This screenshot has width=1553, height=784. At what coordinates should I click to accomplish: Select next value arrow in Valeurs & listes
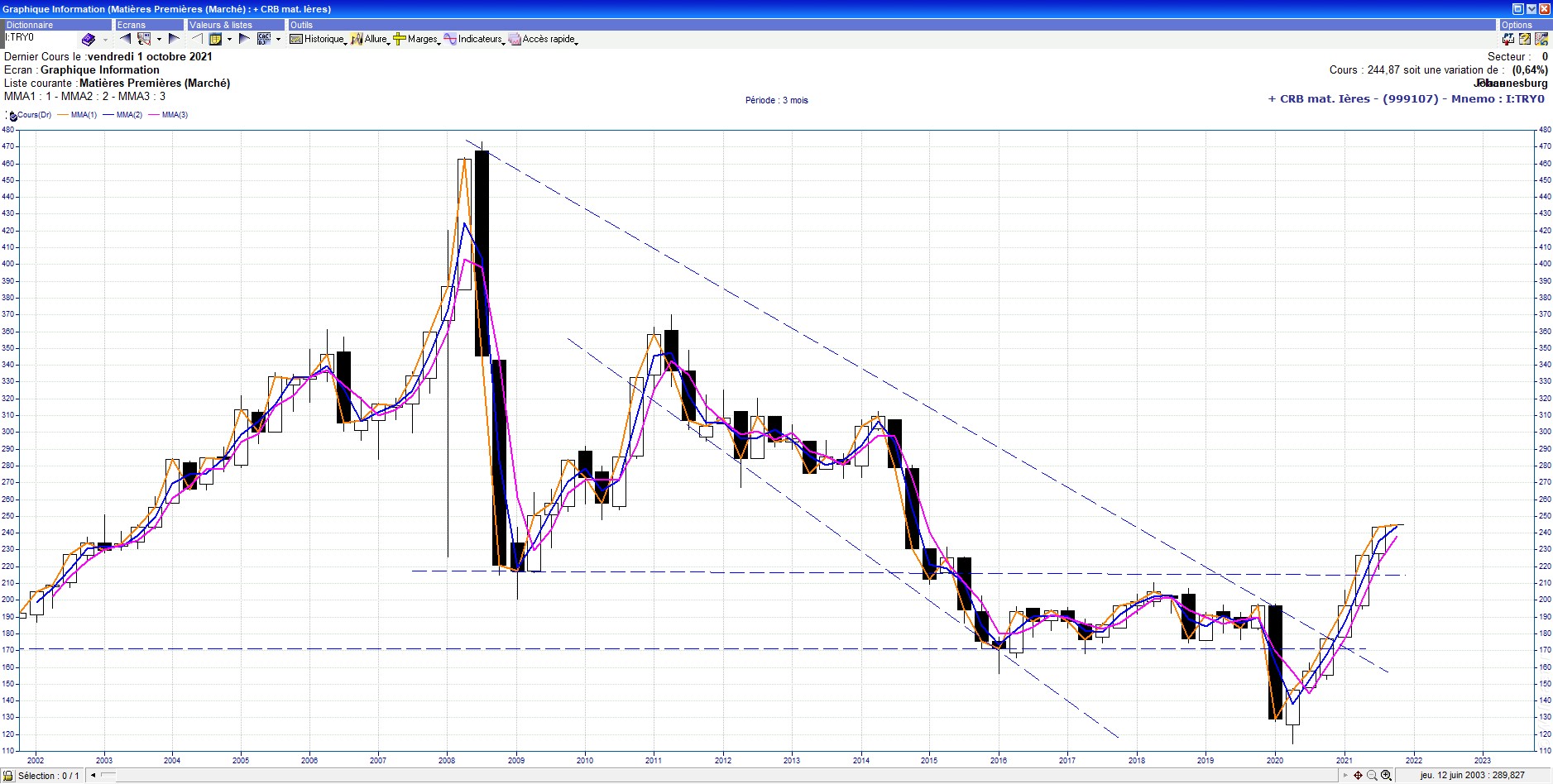pos(244,39)
